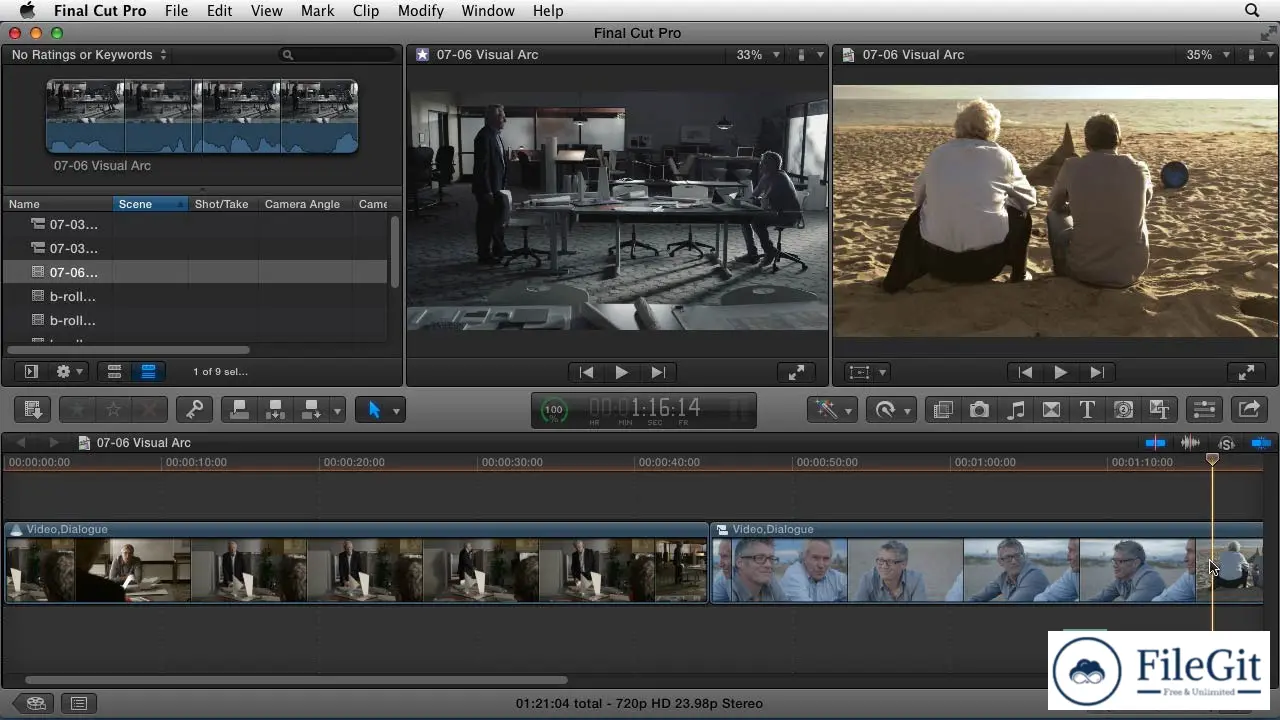Image resolution: width=1280 pixels, height=720 pixels.
Task: Open the Apple menu
Action: tap(27, 11)
